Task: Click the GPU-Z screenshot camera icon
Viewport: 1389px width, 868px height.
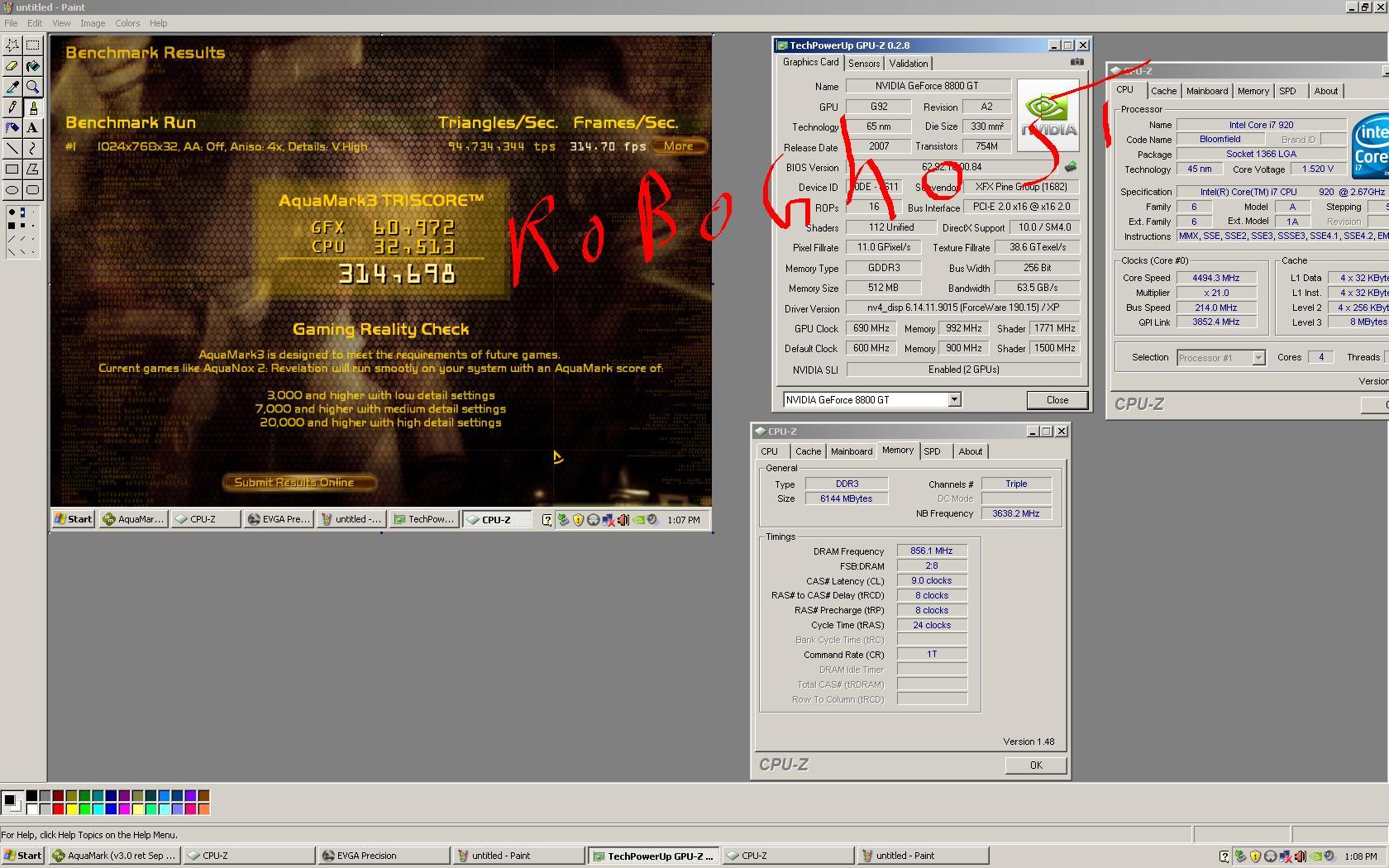Action: click(1076, 62)
